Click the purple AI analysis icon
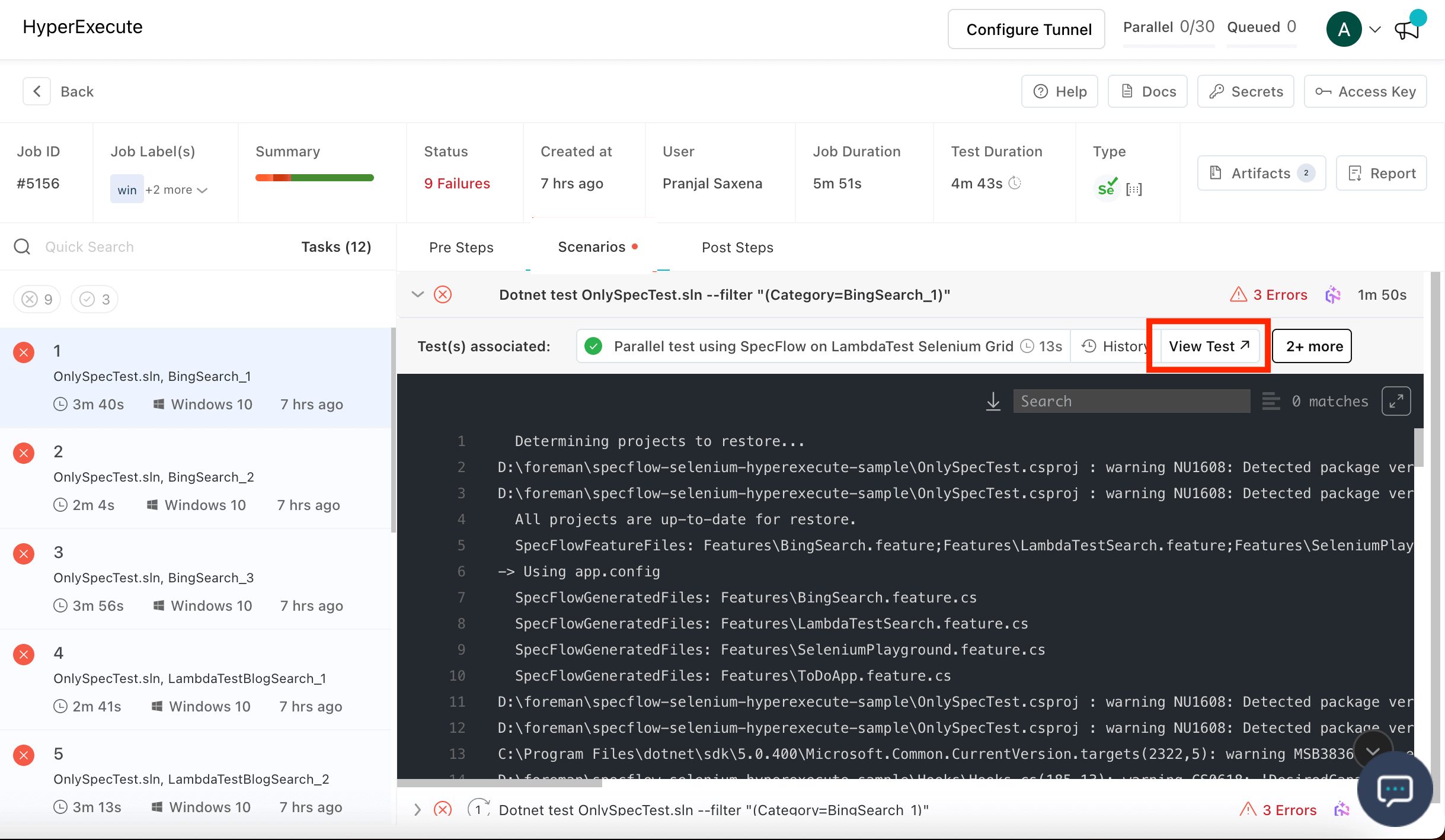The image size is (1445, 840). (1333, 295)
